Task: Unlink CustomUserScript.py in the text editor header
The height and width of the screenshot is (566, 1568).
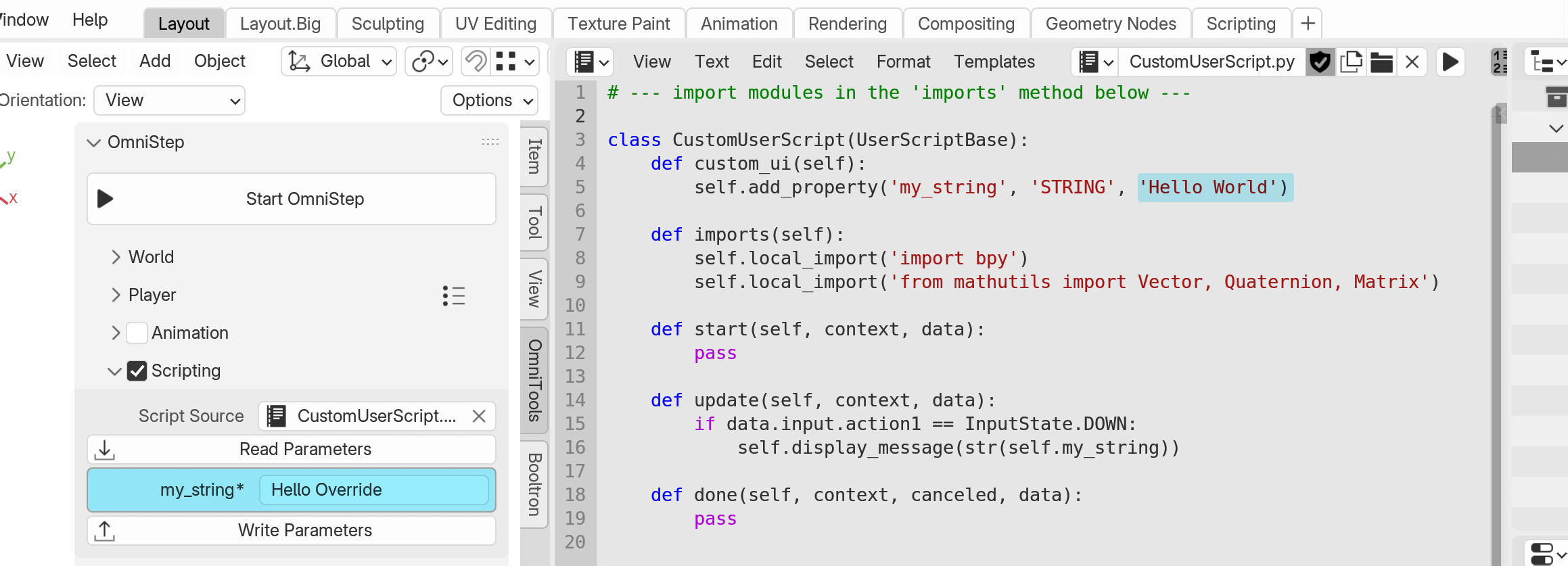Action: (x=1412, y=62)
